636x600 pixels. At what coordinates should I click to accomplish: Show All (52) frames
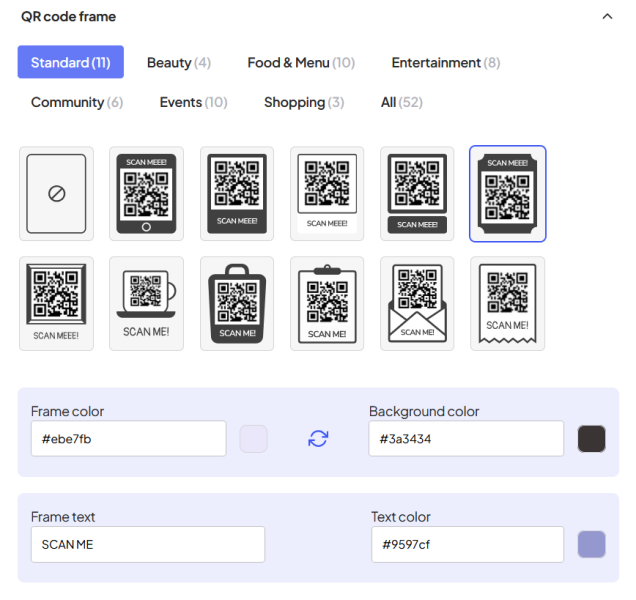[x=402, y=102]
